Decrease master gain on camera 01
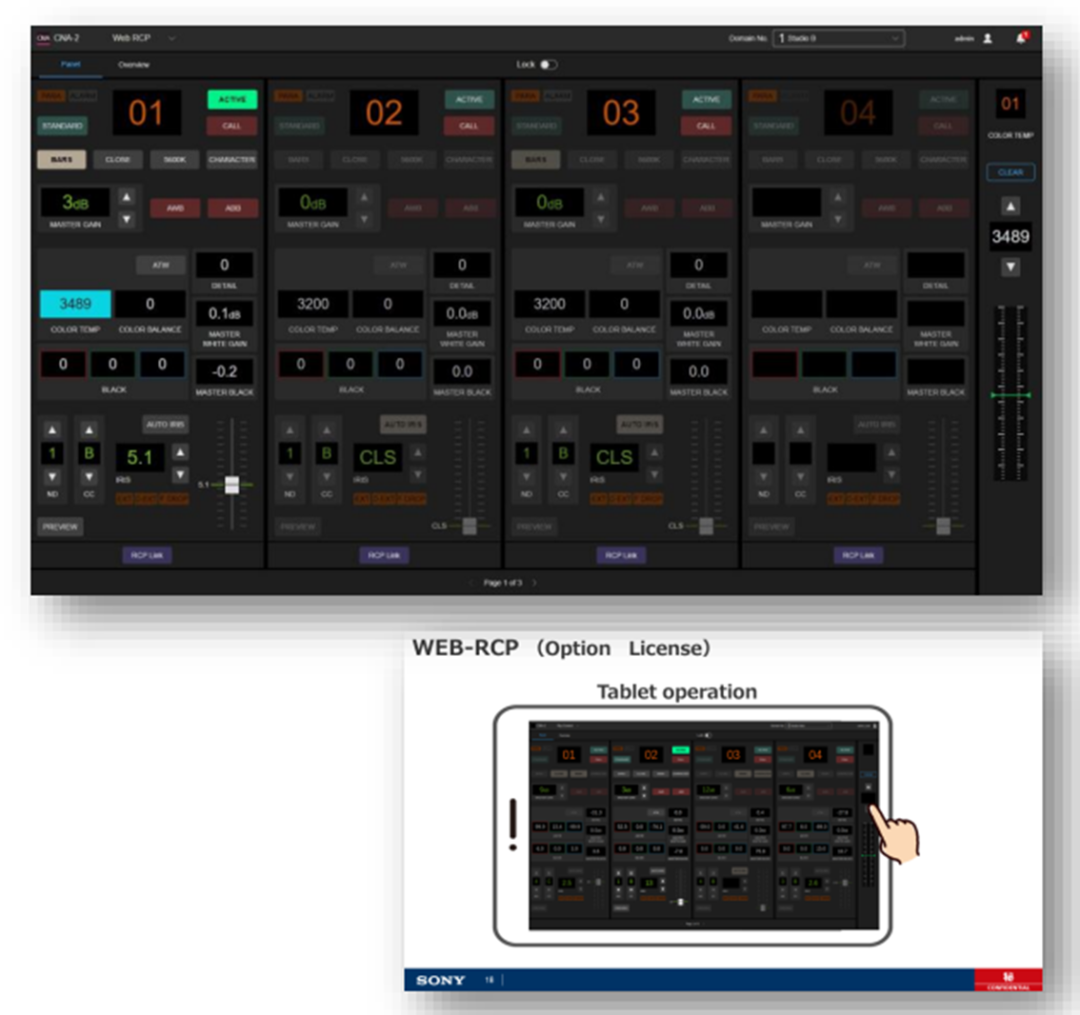 [x=127, y=220]
